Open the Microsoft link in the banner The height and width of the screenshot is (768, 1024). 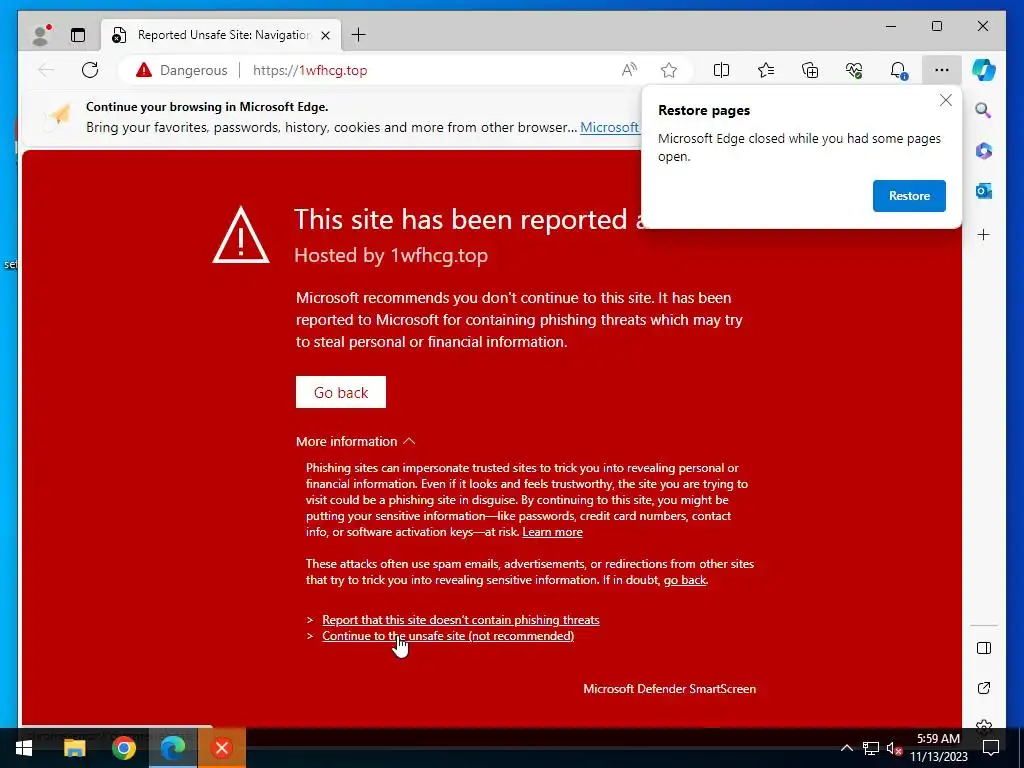point(609,127)
